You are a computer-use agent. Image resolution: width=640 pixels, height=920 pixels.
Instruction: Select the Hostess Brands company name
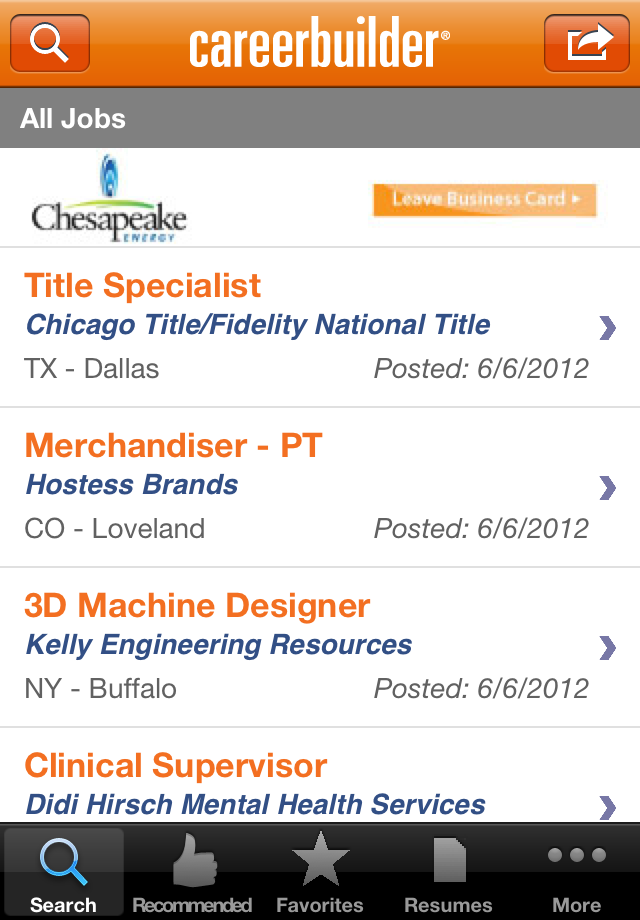132,485
